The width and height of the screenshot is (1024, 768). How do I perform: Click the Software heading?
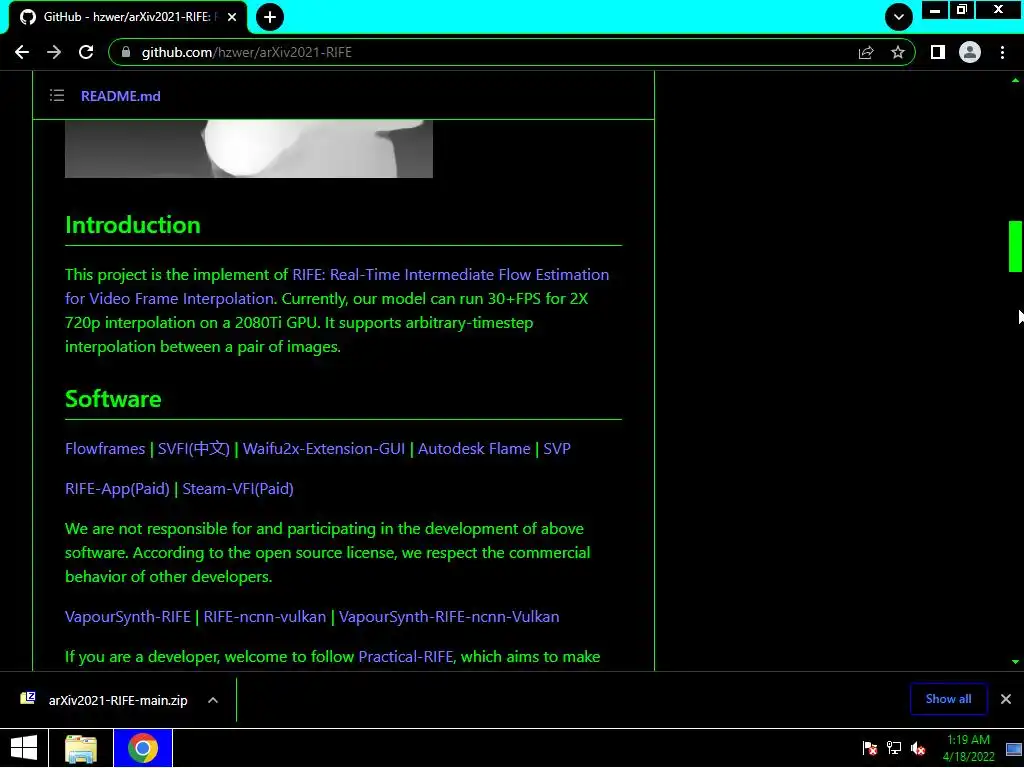[113, 399]
